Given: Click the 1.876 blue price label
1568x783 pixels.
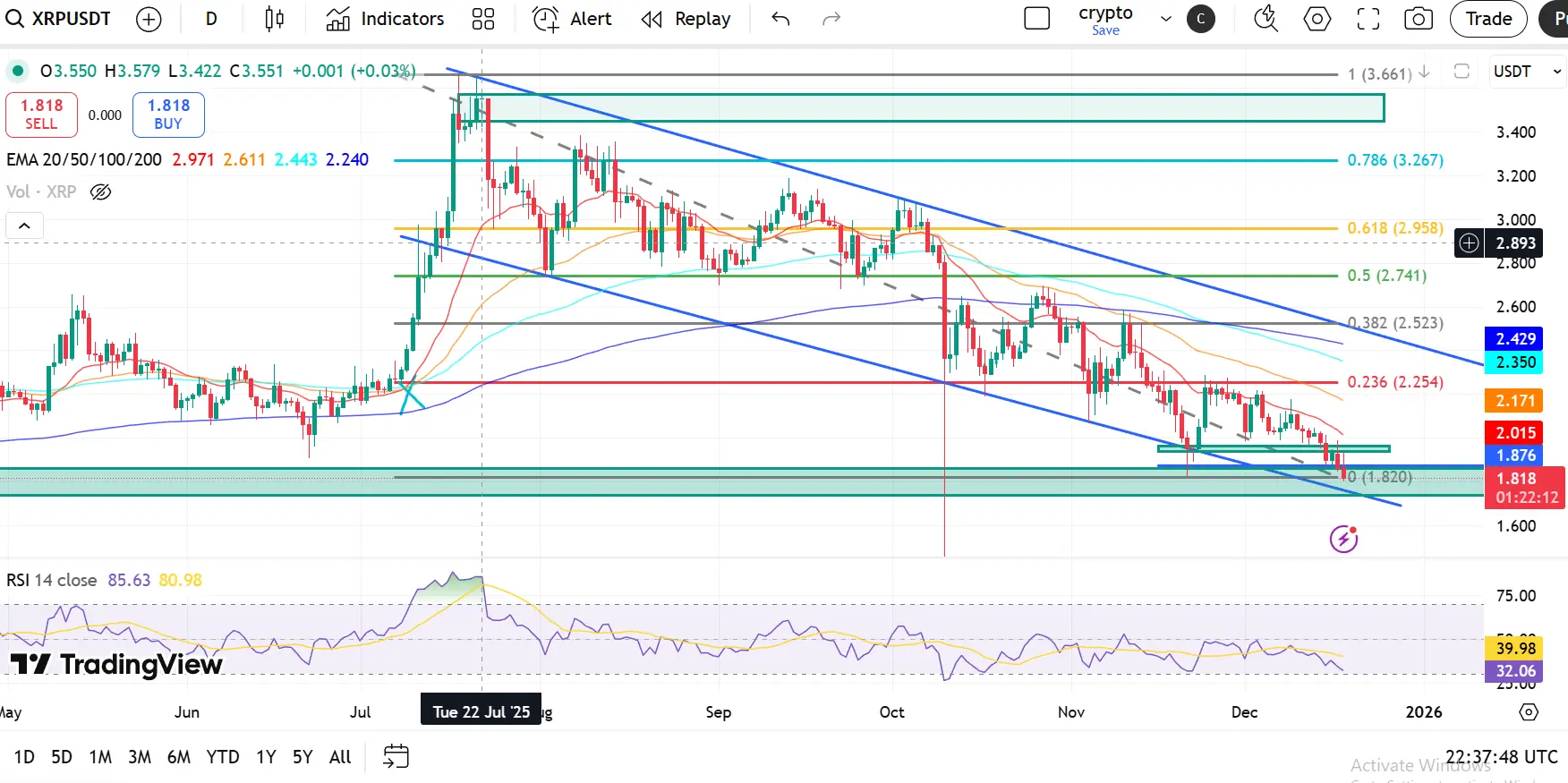Looking at the screenshot, I should [x=1515, y=455].
